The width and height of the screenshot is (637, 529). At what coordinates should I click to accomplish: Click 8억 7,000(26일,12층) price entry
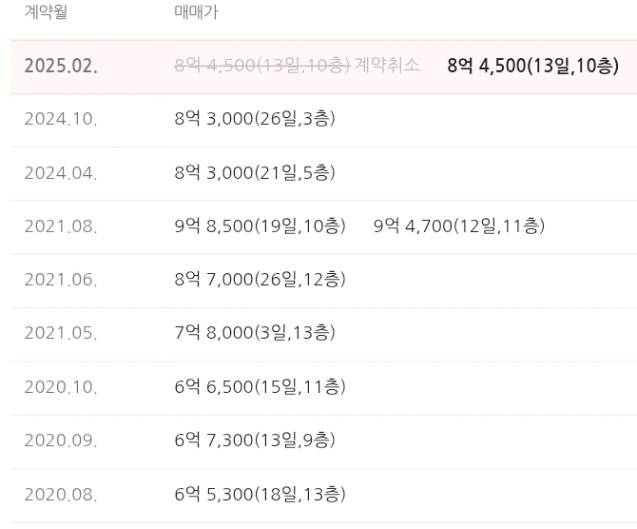pos(260,280)
